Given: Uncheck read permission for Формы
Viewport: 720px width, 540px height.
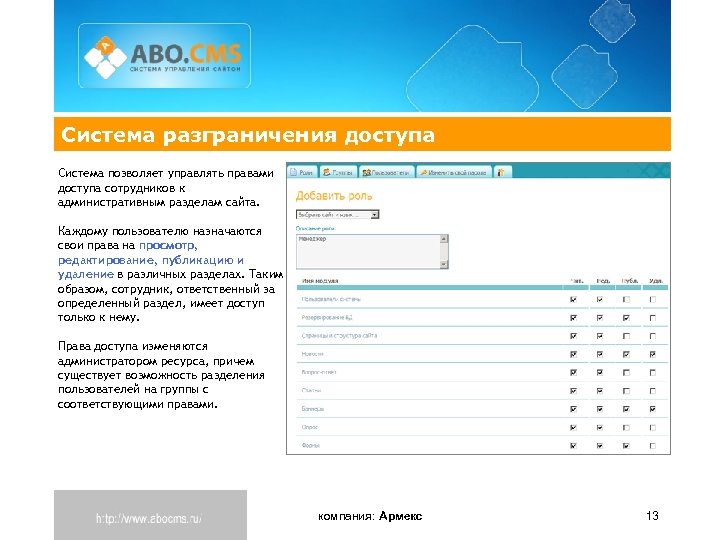Looking at the screenshot, I should point(573,446).
